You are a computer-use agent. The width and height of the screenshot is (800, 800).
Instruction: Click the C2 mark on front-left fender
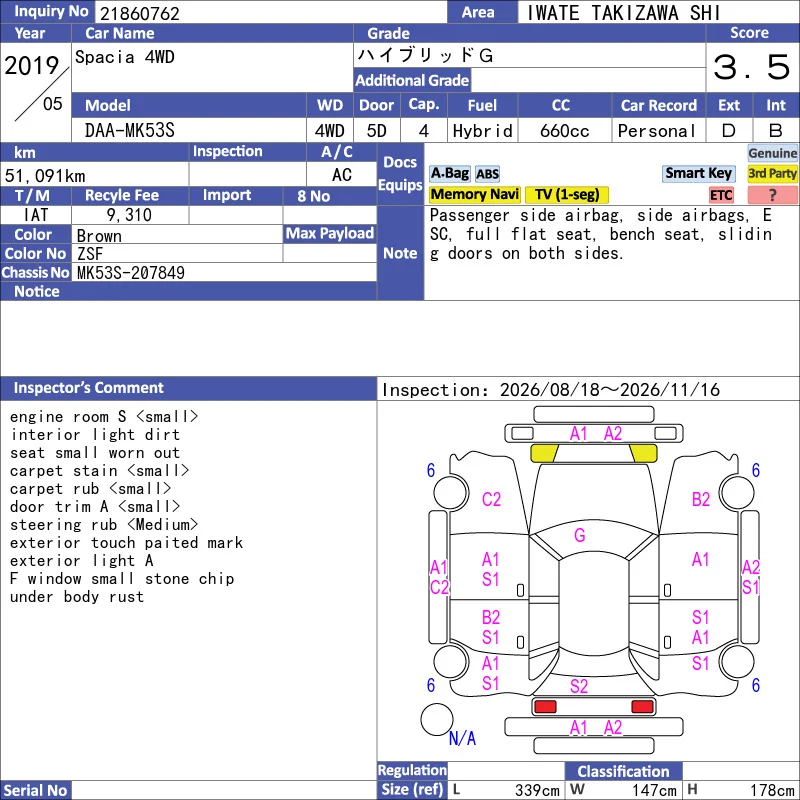click(x=491, y=499)
